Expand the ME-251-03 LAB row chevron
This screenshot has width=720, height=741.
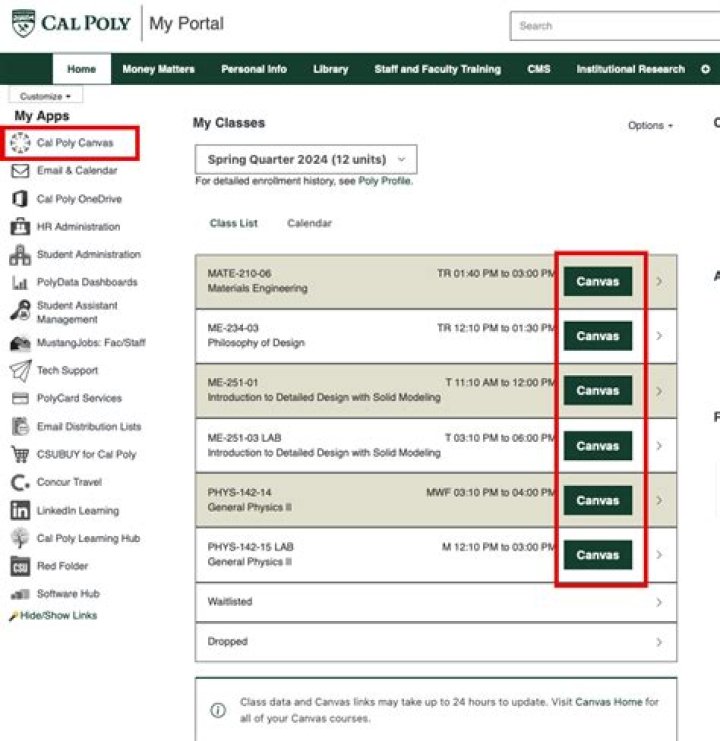click(660, 446)
